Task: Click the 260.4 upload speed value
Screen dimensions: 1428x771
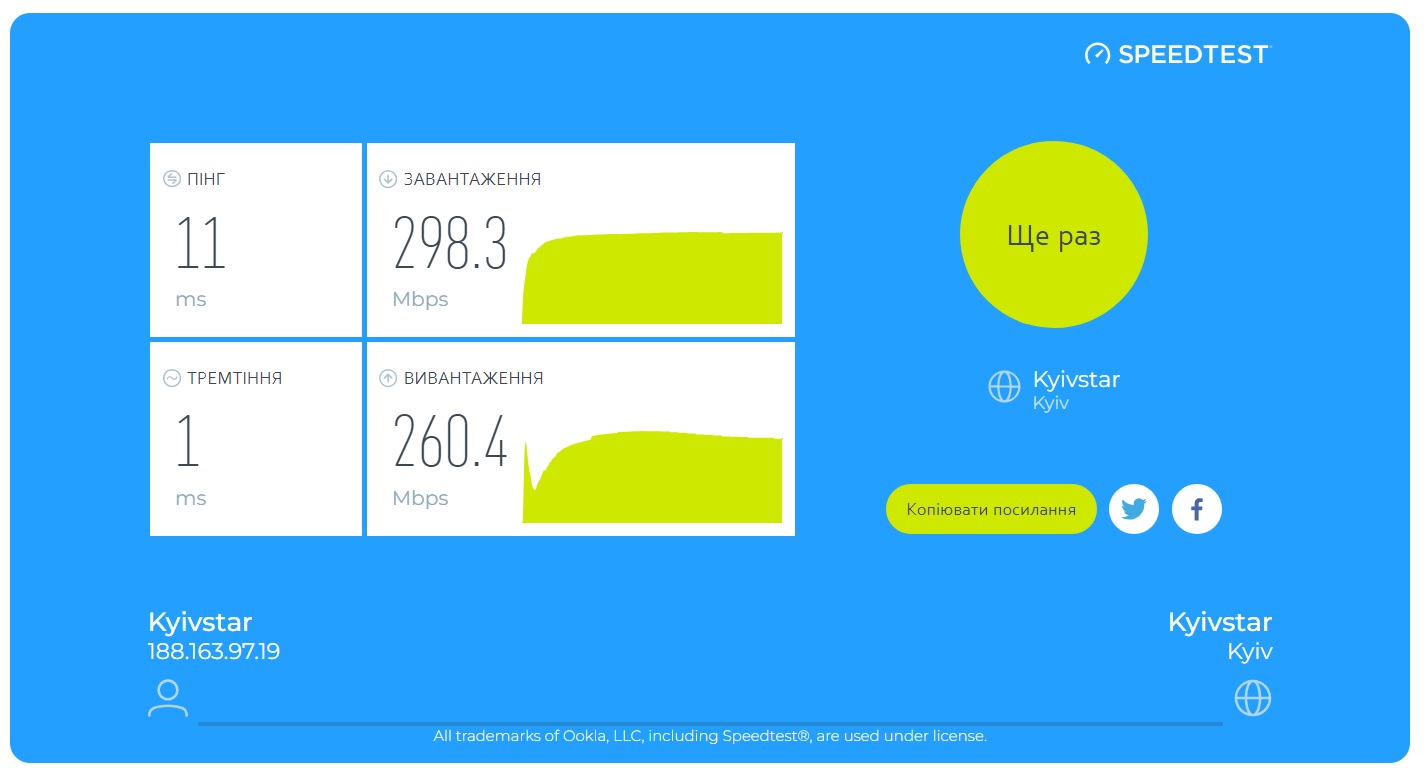Action: [450, 442]
